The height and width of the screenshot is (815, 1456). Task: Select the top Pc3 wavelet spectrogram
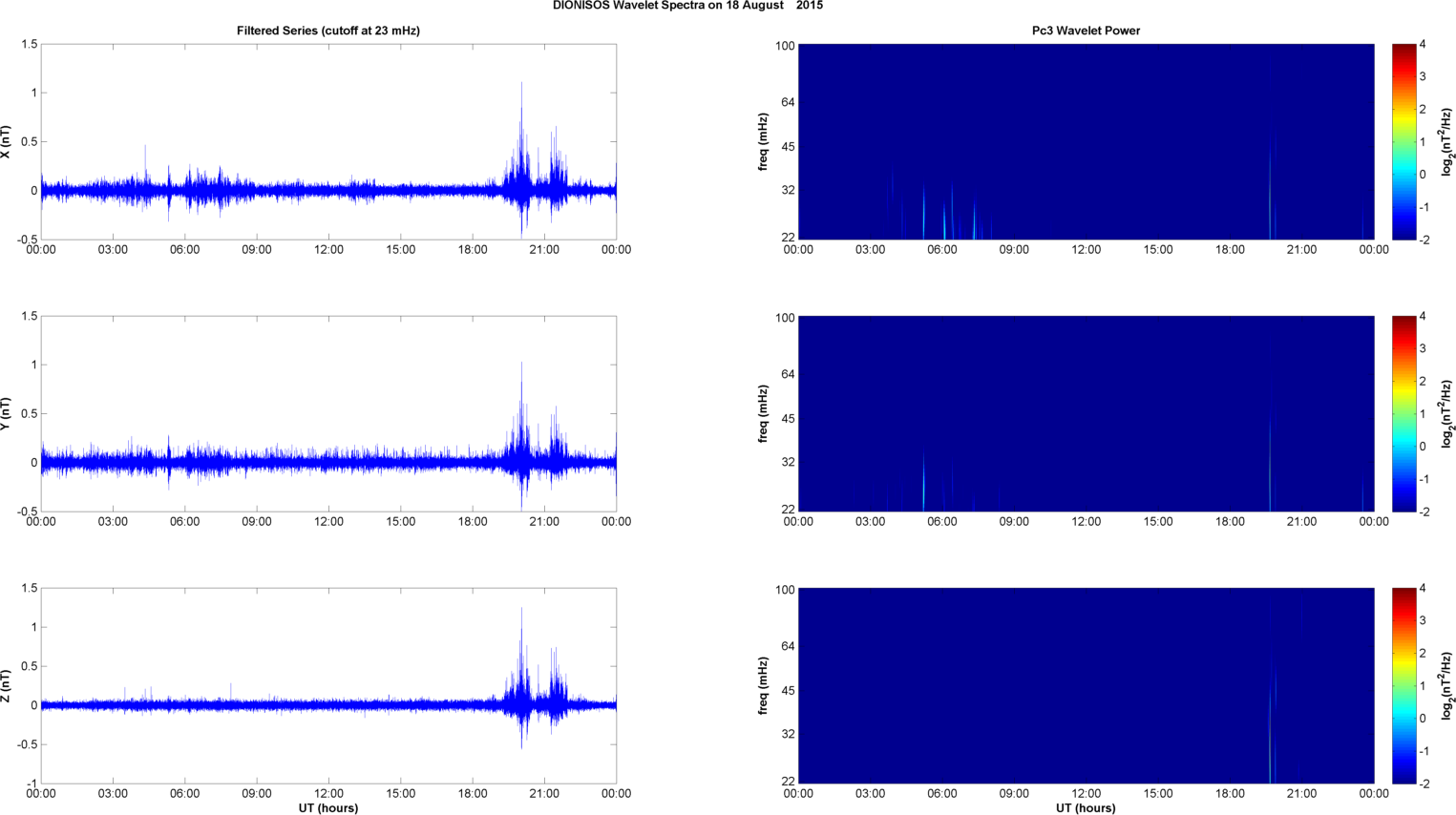coord(1086,141)
